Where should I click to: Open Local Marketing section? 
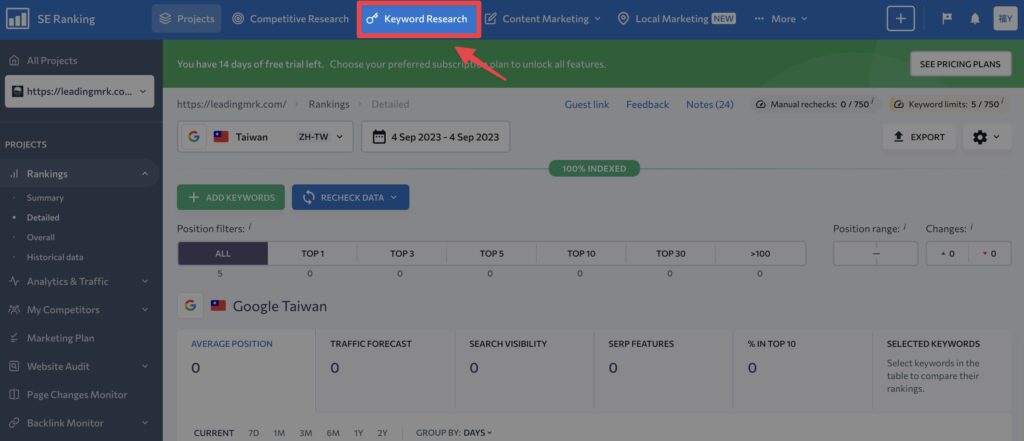point(677,19)
